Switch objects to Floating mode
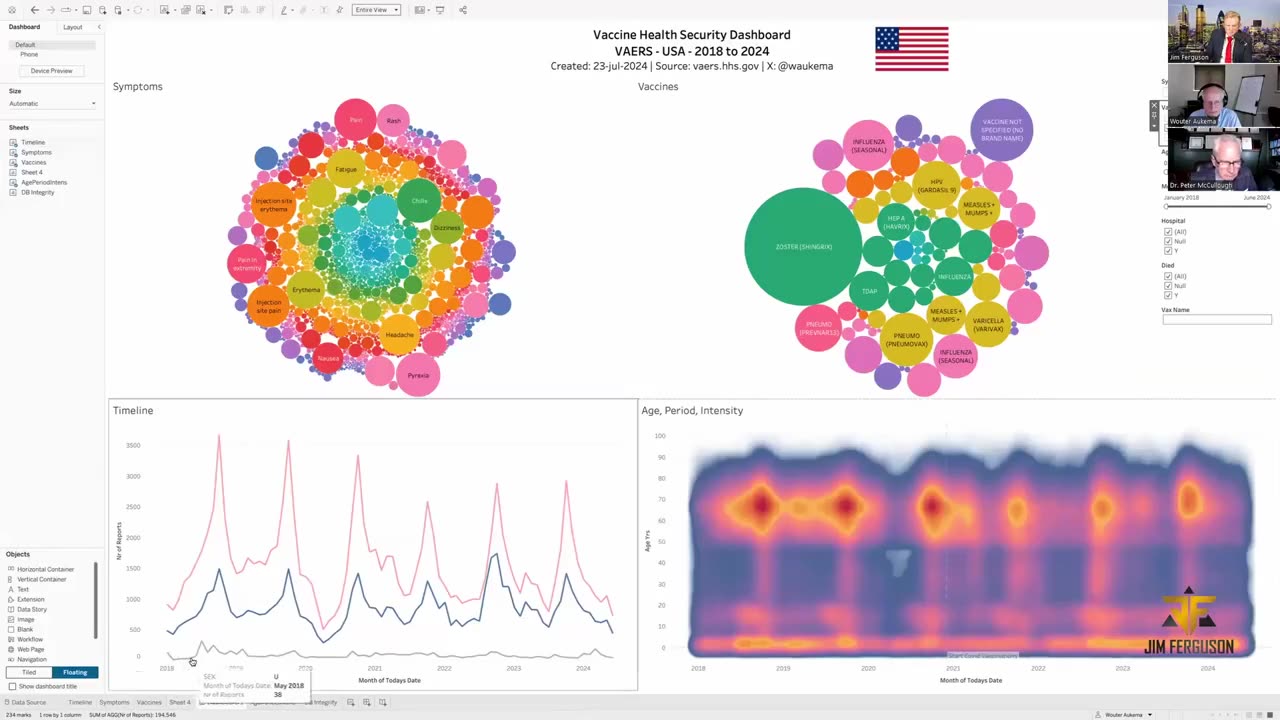The height and width of the screenshot is (720, 1280). tap(75, 672)
